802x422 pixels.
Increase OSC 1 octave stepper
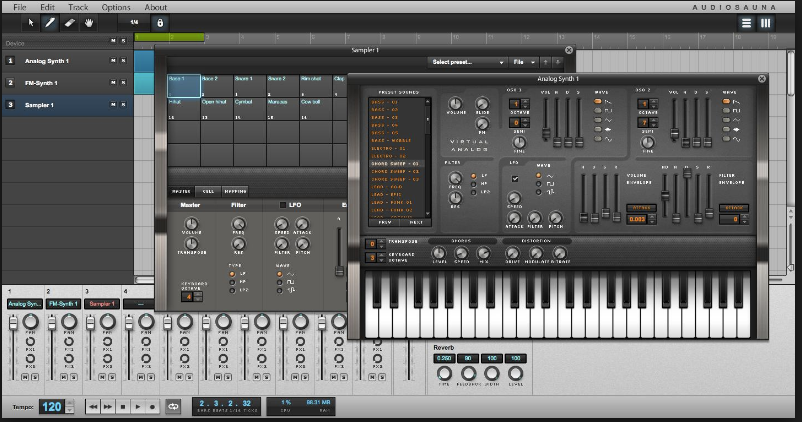525,102
